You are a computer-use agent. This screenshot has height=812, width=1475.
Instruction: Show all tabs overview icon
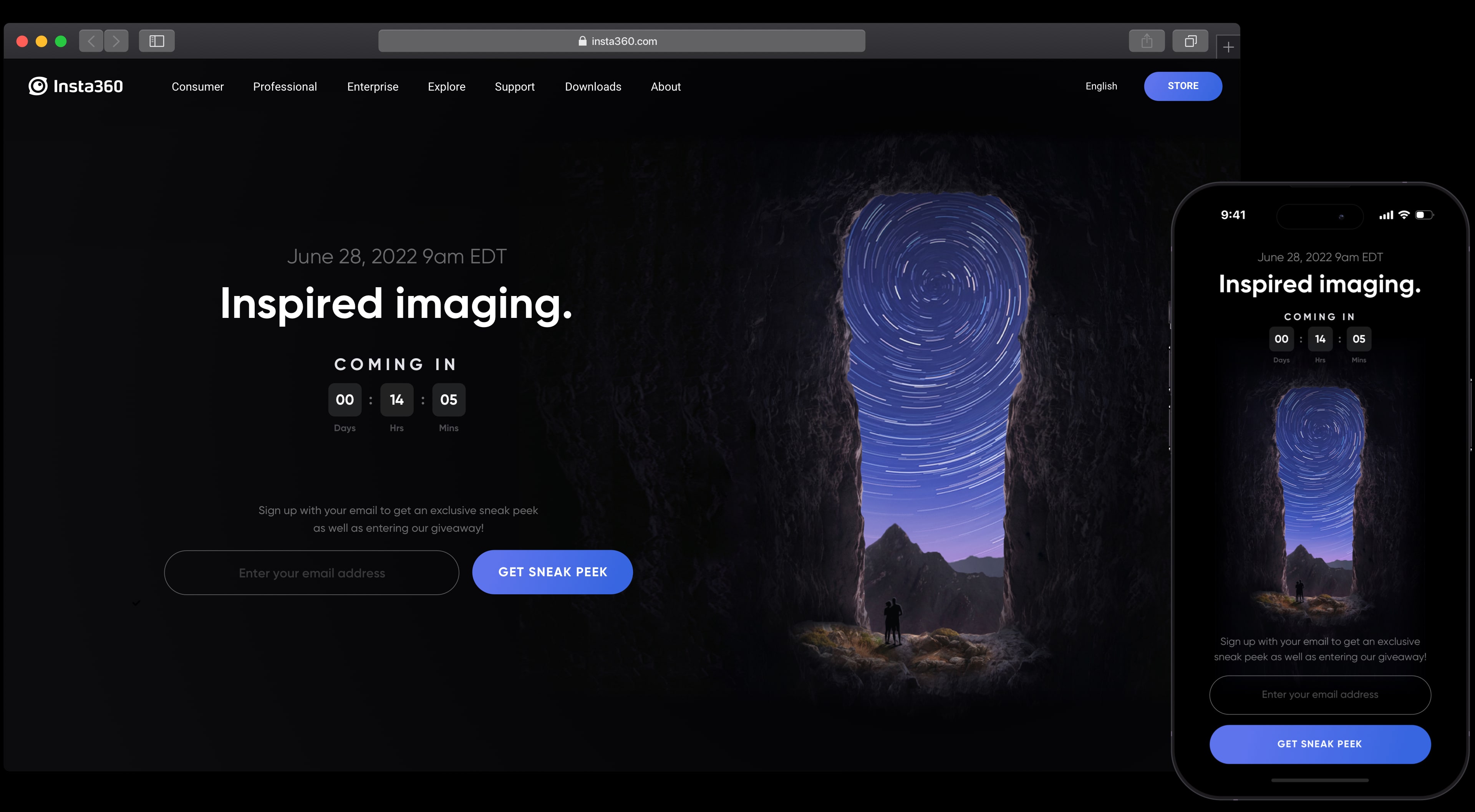pyautogui.click(x=1190, y=41)
